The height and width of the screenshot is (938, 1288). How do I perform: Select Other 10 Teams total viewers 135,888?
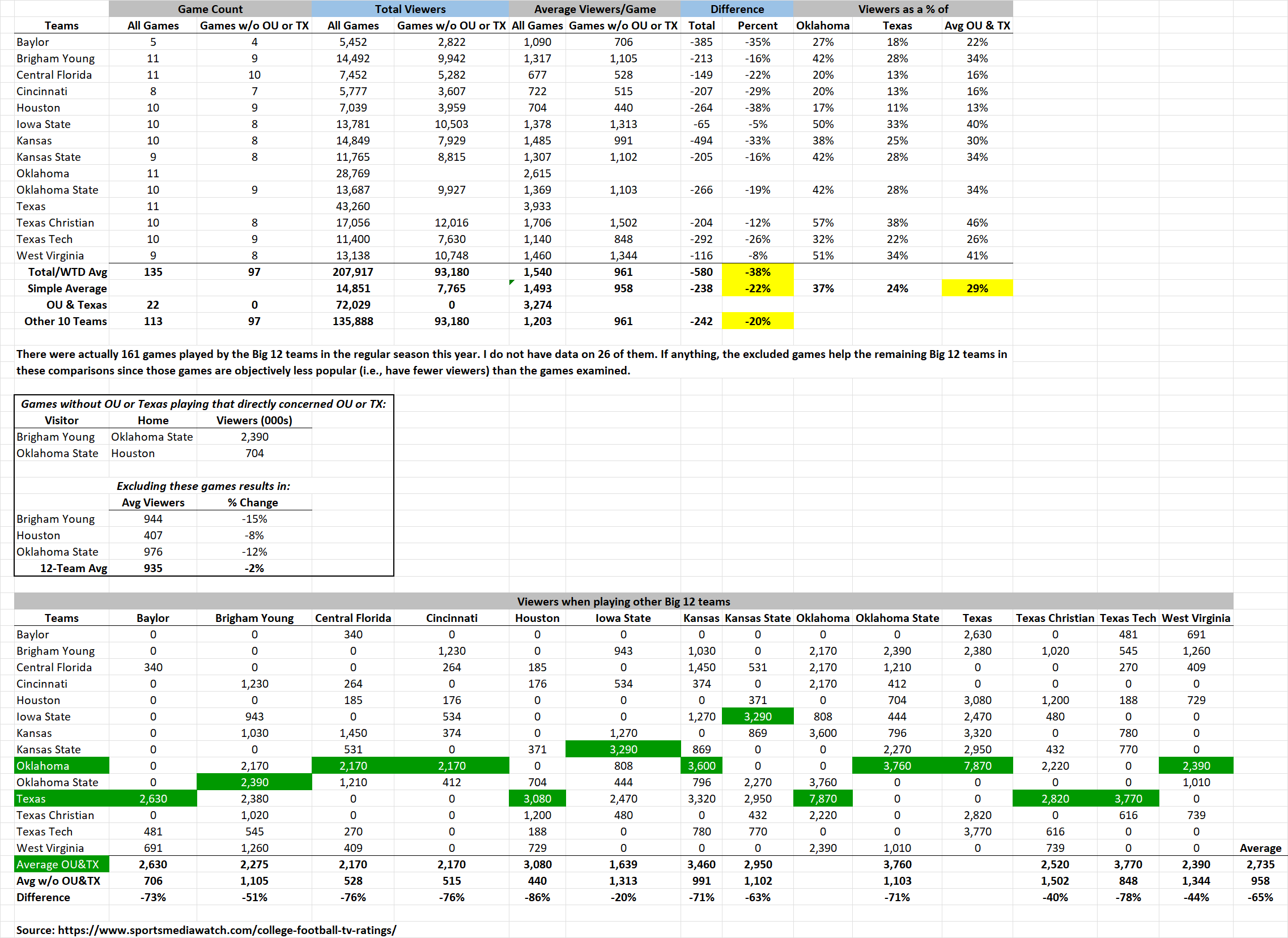tap(352, 321)
